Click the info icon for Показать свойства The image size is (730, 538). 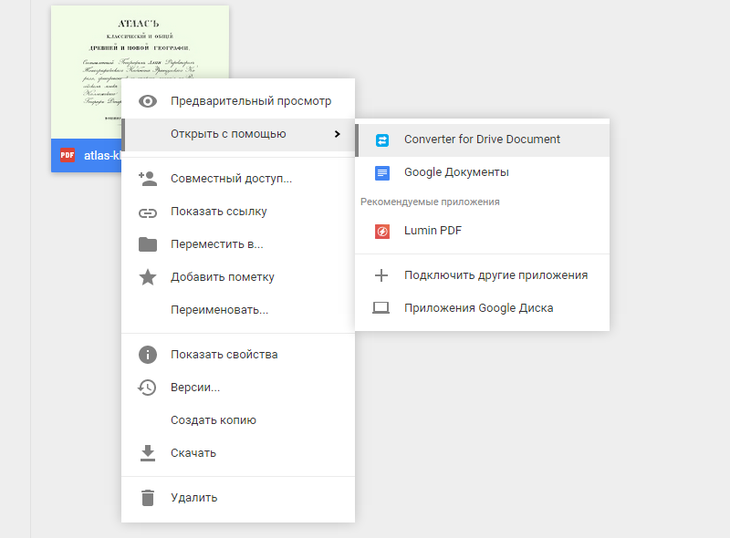[x=148, y=355]
